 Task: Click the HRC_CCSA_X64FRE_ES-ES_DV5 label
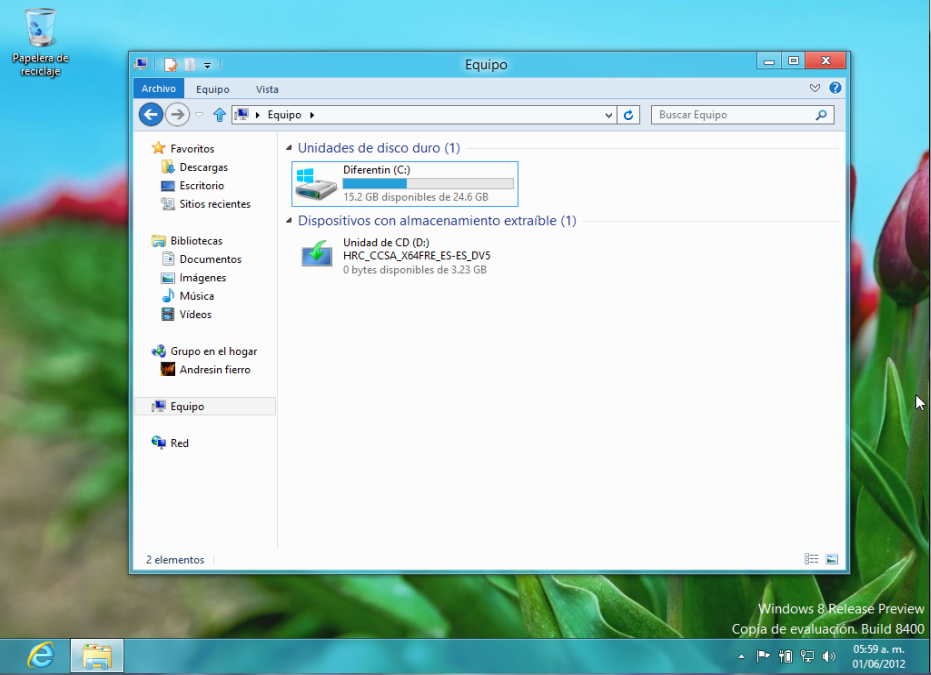click(x=417, y=256)
